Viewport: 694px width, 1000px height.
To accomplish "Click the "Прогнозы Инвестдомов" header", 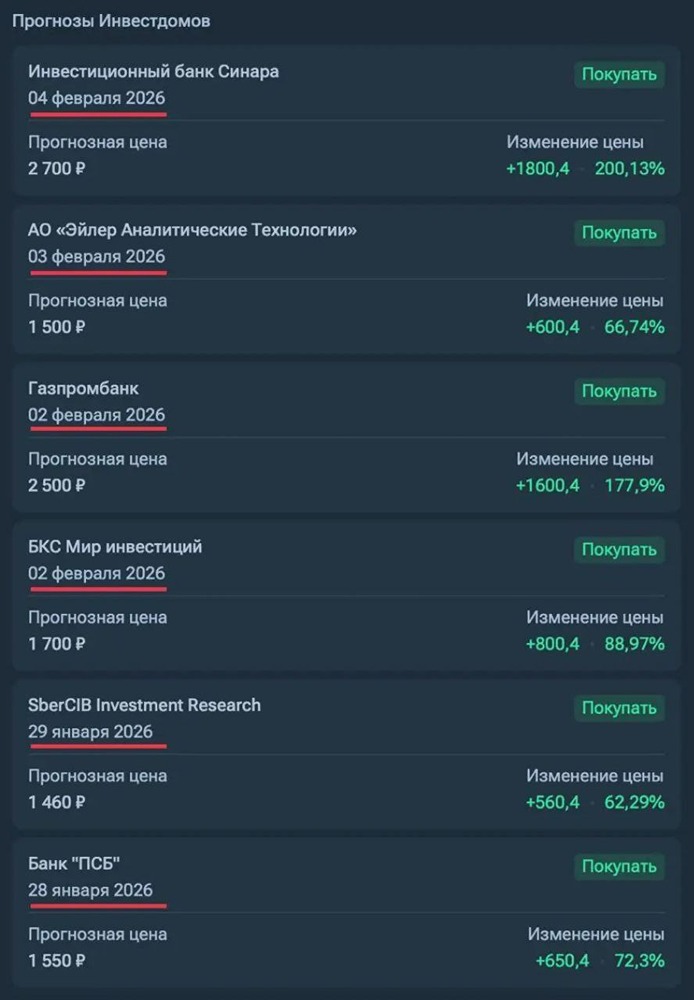I will pyautogui.click(x=113, y=19).
